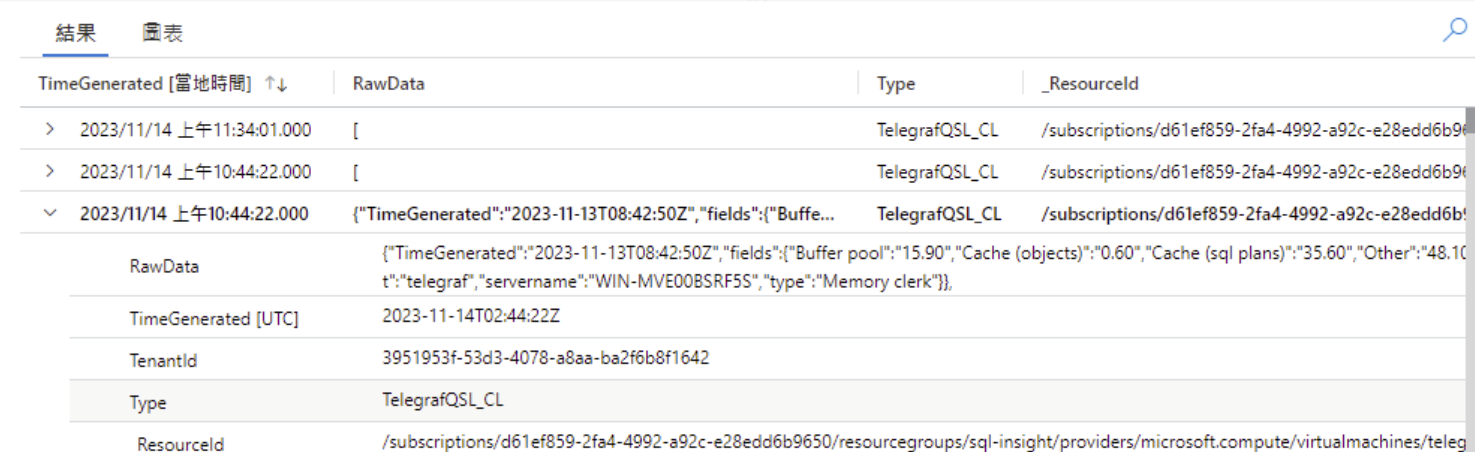Expand the first 上午10:44:22.000 row
The image size is (1475, 452).
coord(50,172)
